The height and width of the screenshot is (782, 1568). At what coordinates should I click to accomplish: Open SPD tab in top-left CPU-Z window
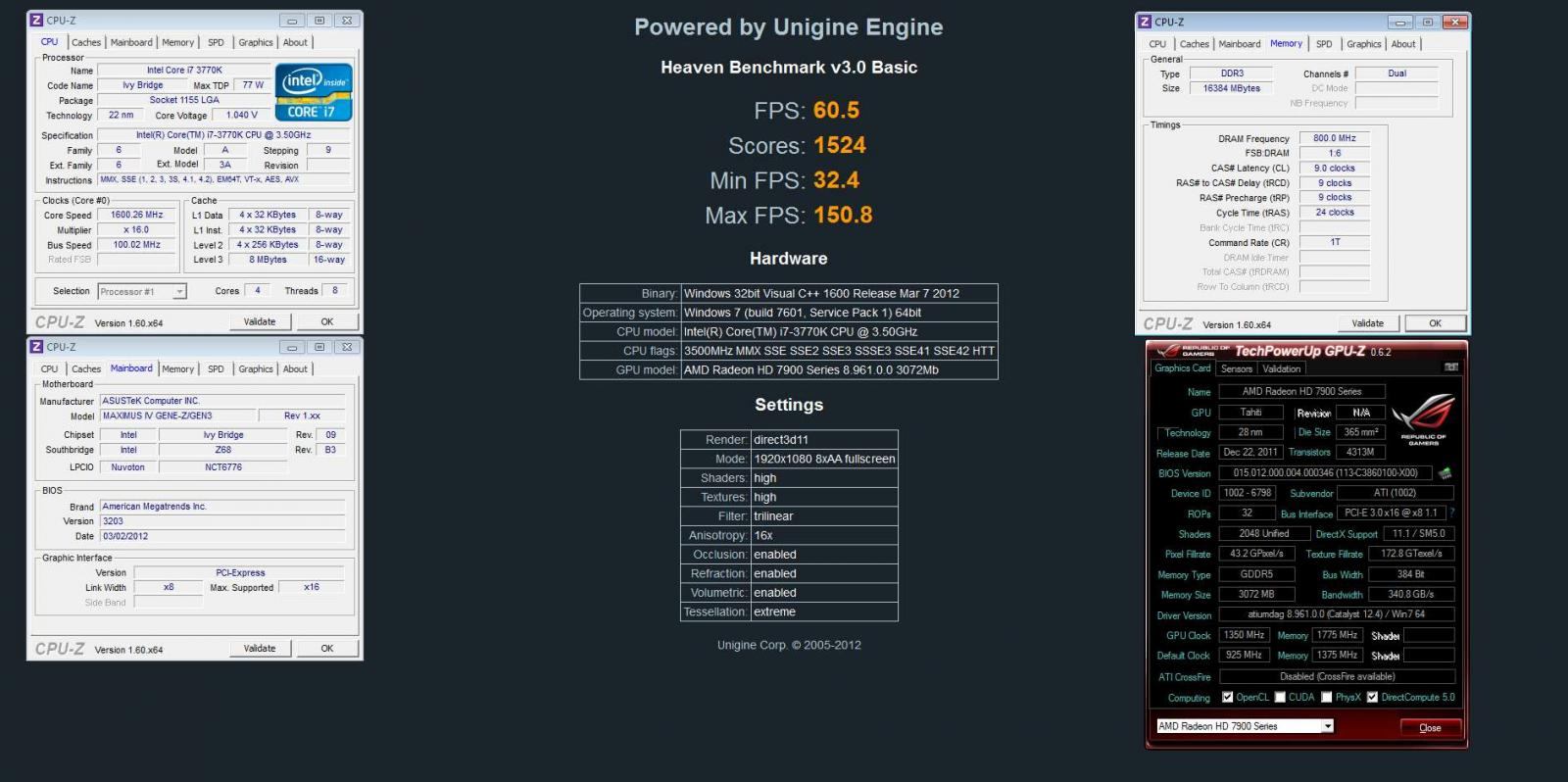click(x=216, y=42)
